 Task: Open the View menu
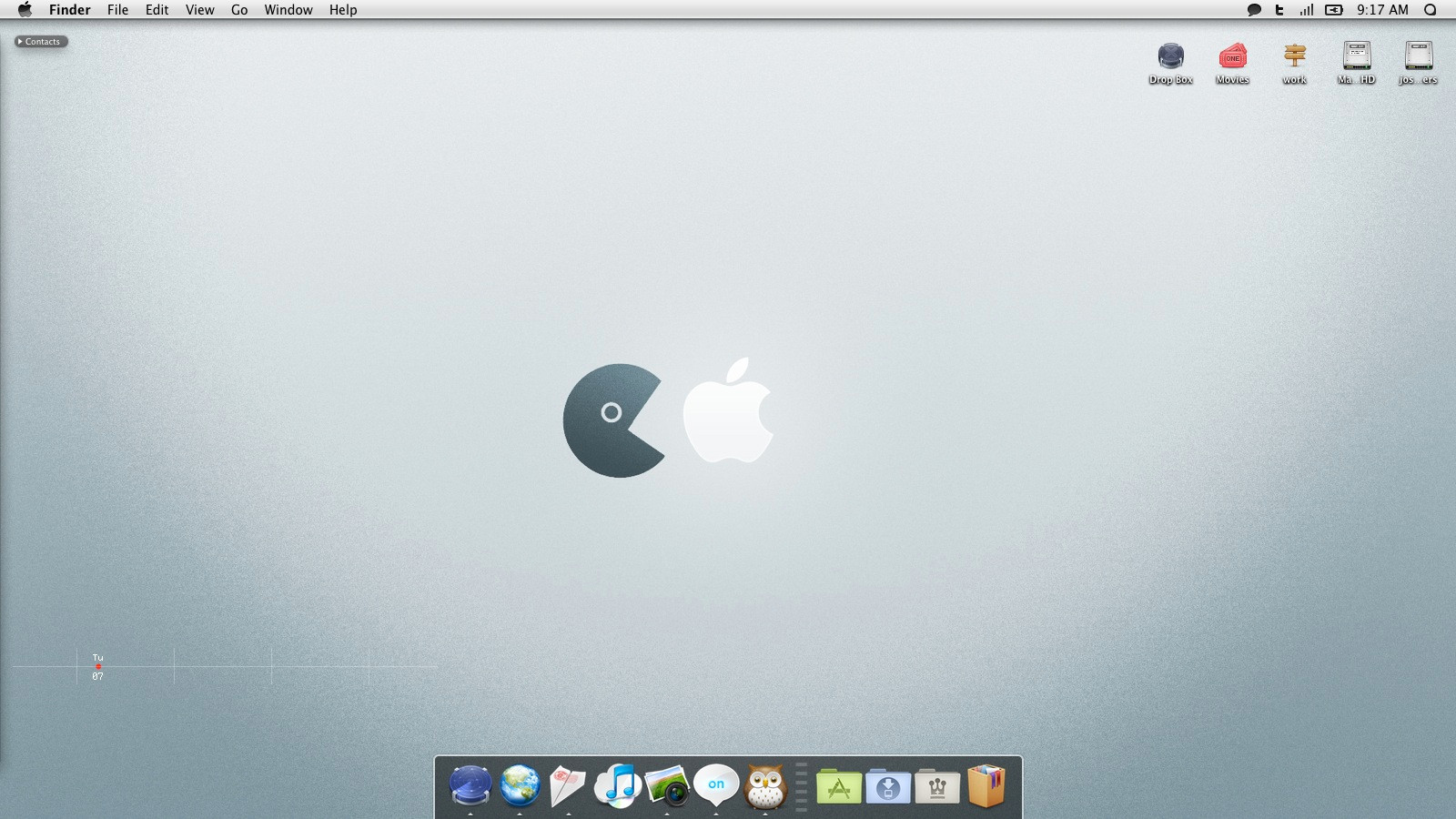199,10
